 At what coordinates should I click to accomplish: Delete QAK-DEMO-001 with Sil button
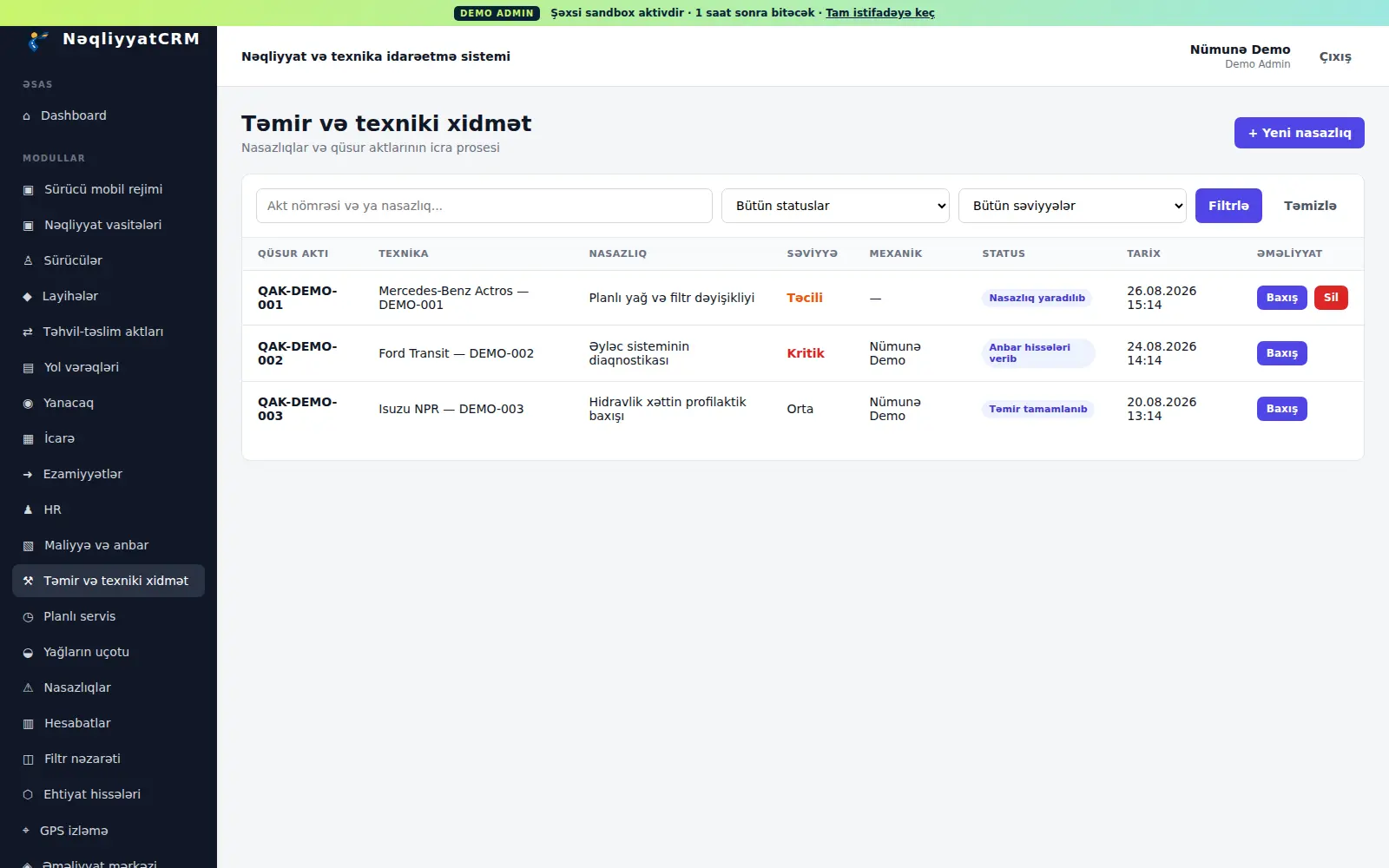[x=1331, y=298]
